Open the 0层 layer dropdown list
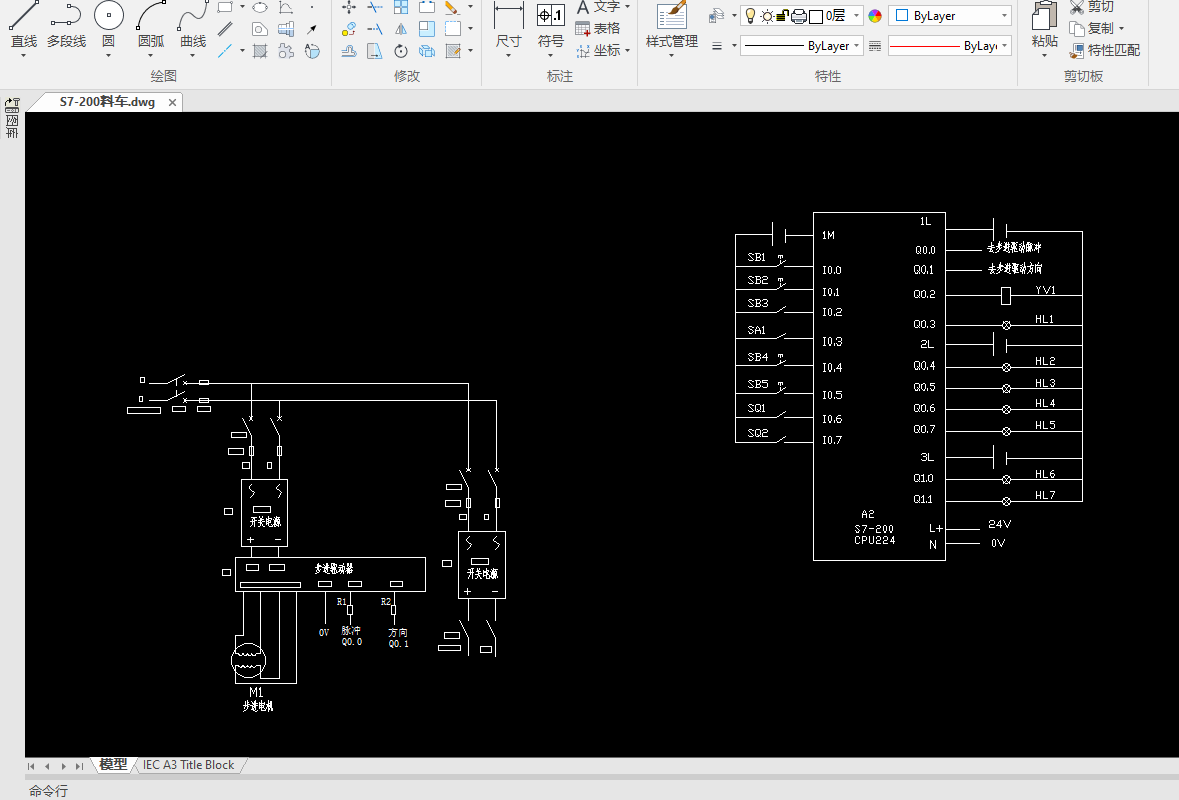The width and height of the screenshot is (1179, 800). (x=839, y=15)
